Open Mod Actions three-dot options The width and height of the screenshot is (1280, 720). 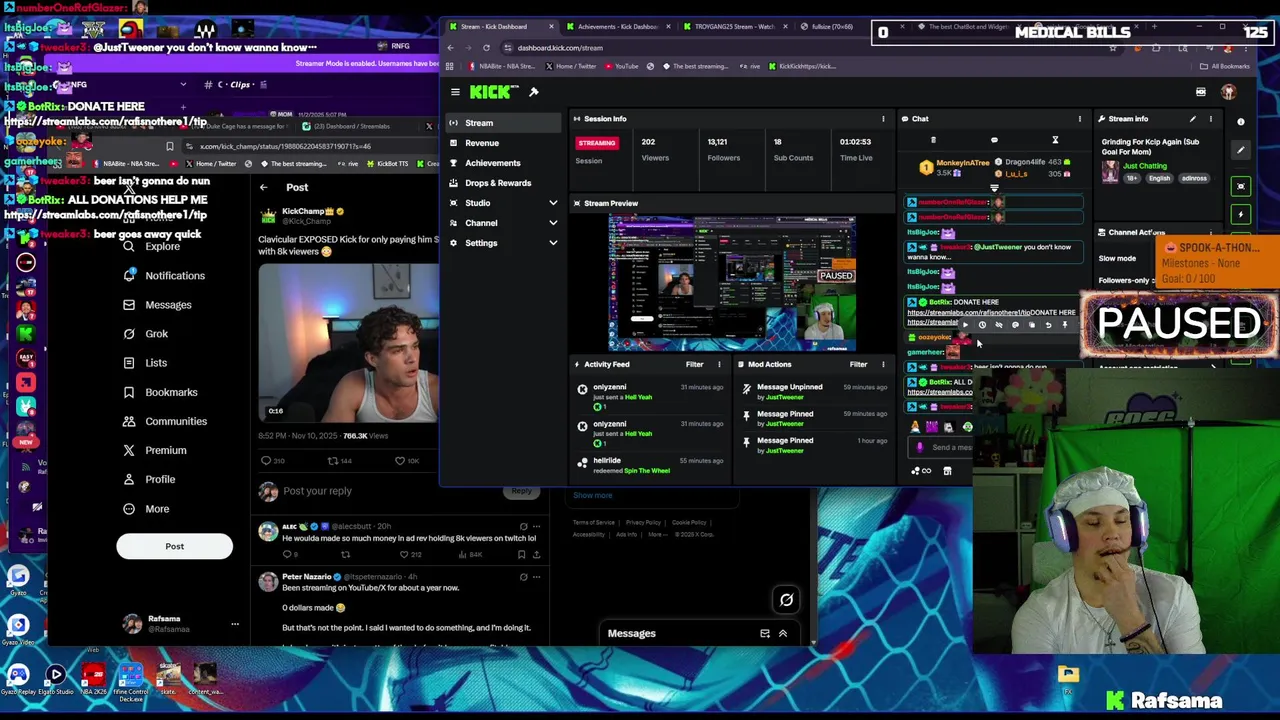tap(883, 365)
